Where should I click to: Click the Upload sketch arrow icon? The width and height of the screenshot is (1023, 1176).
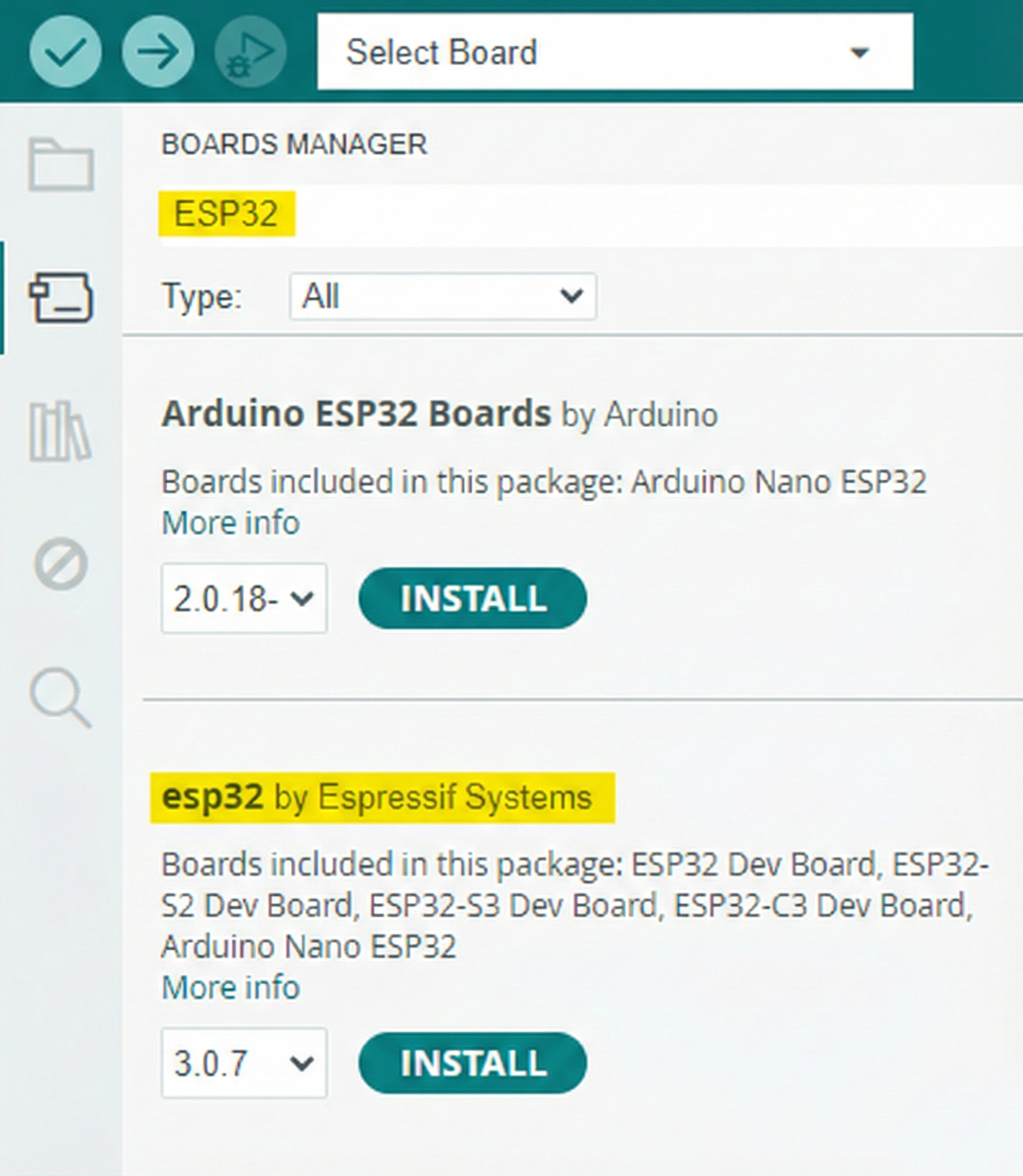point(158,52)
